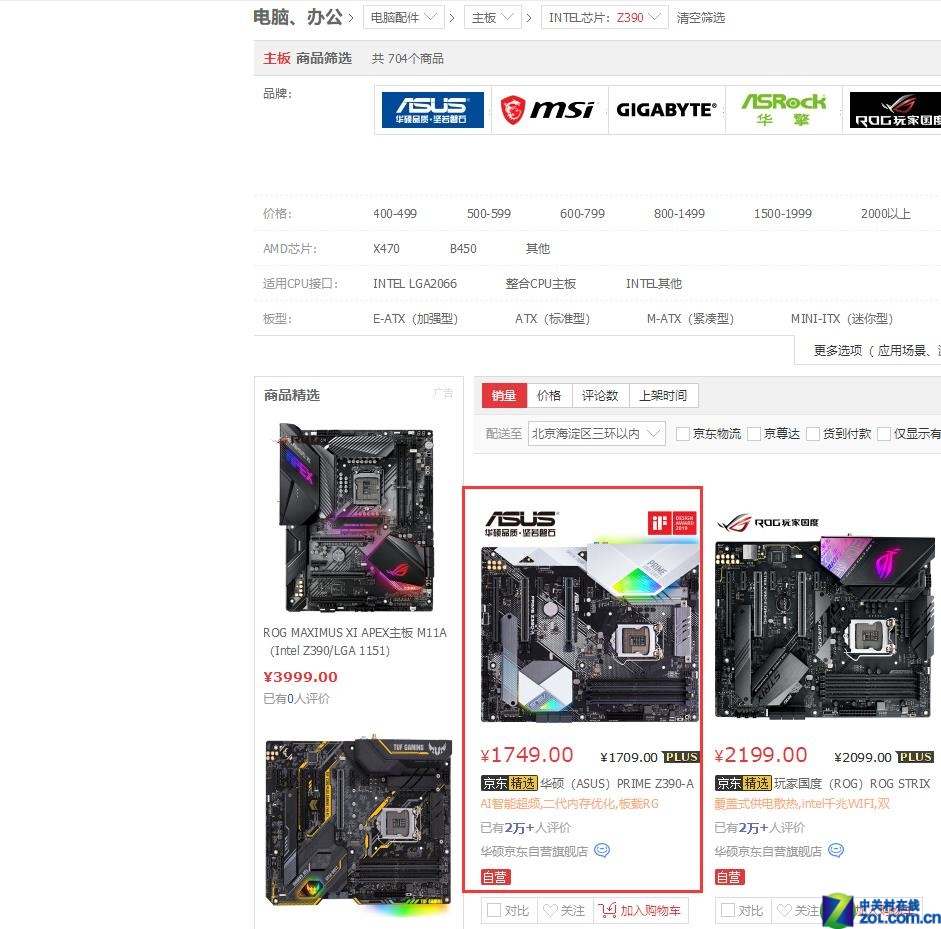941x929 pixels.
Task: Enable the 仅显示有货 checkbox
Action: click(x=883, y=433)
